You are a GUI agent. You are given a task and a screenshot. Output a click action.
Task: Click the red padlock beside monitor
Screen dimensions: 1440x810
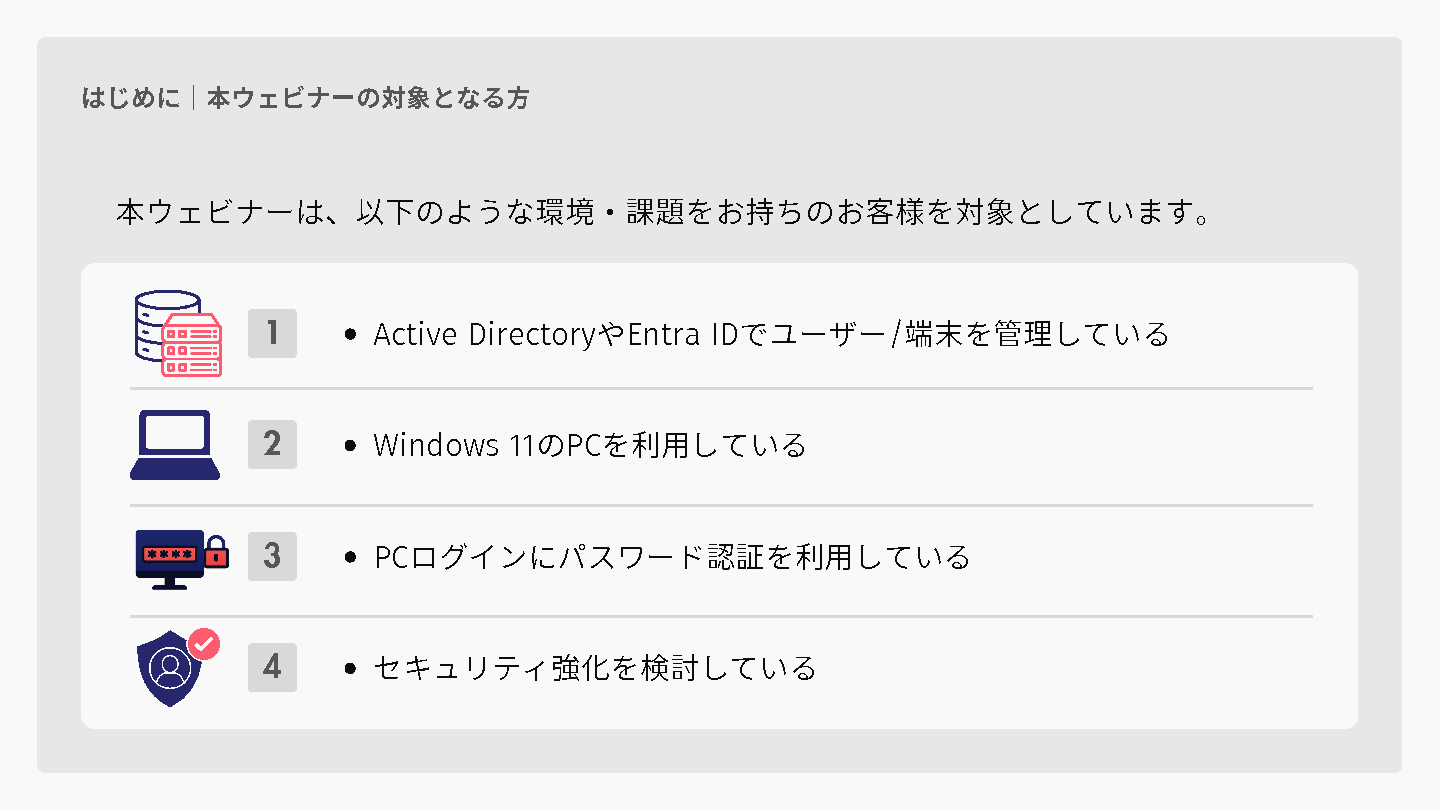217,550
